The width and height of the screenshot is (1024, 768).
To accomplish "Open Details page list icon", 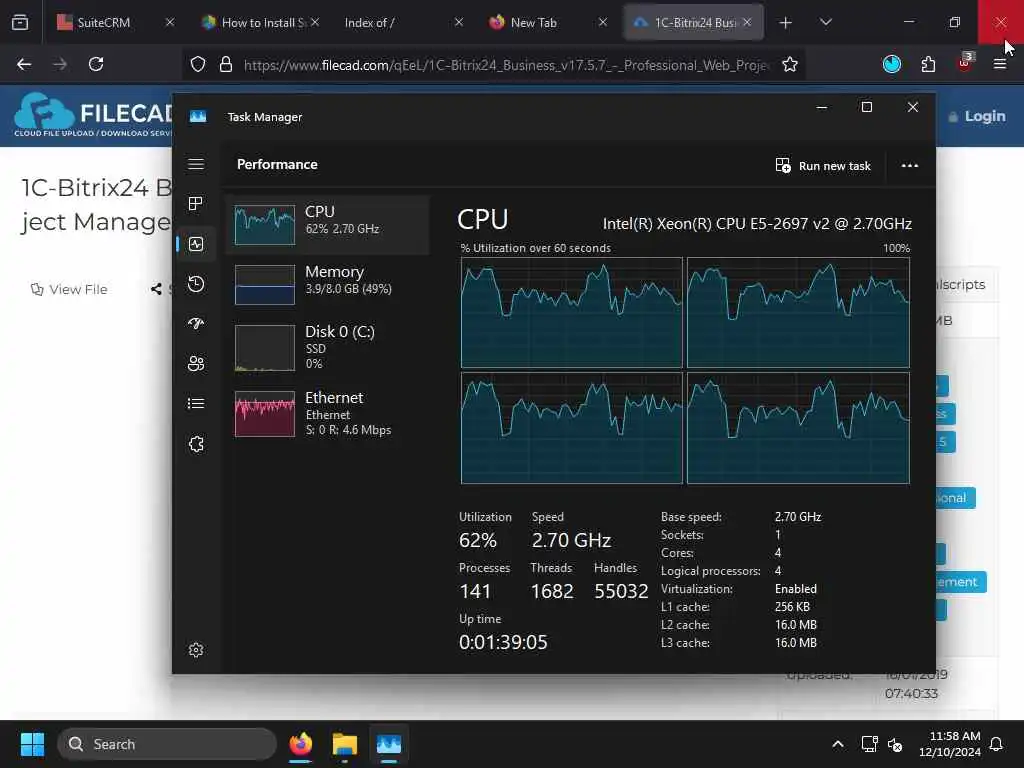I will coord(196,404).
